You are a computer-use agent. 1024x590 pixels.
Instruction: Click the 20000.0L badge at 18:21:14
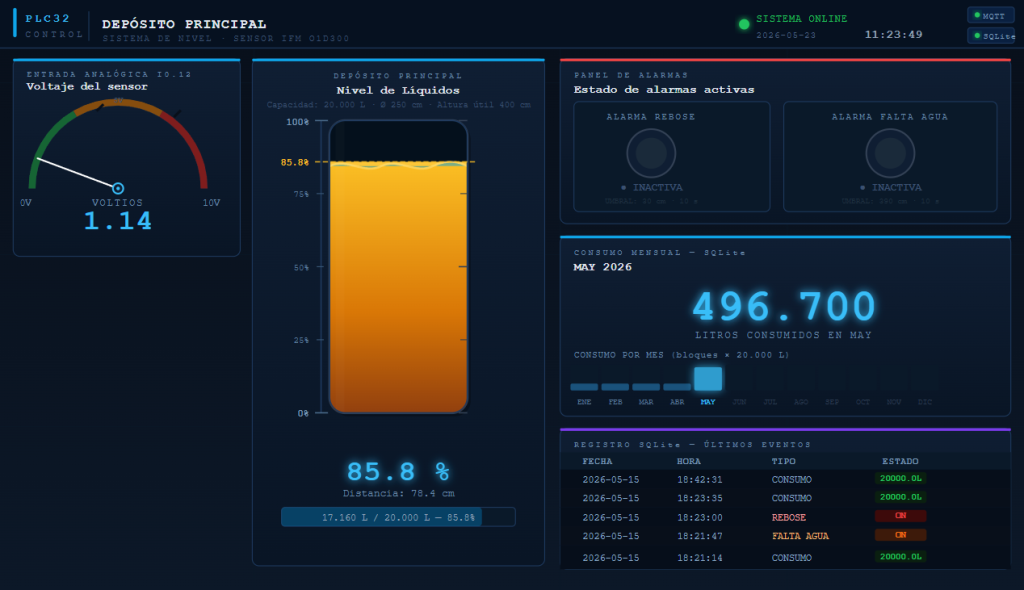point(901,557)
